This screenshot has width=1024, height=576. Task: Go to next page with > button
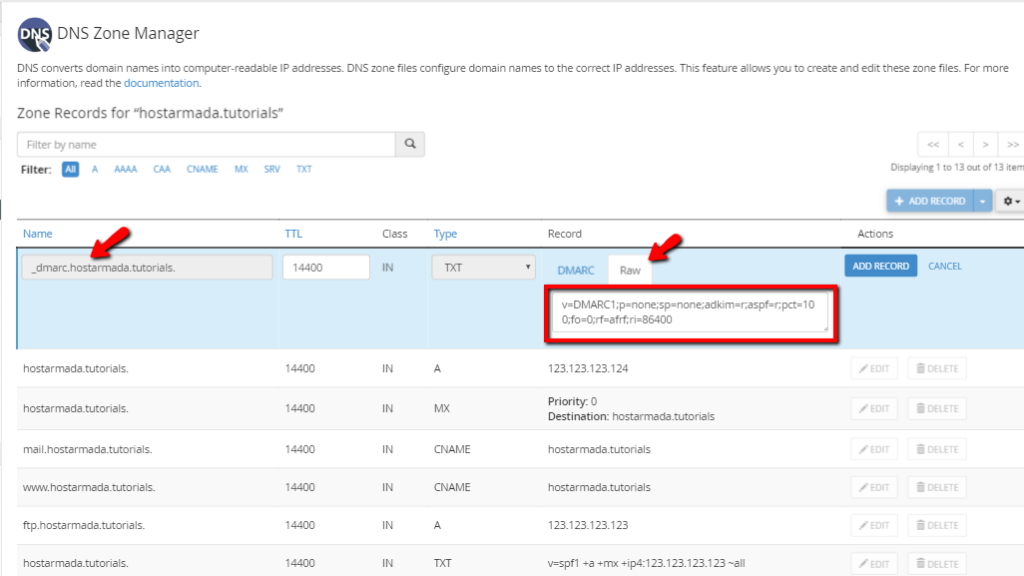985,144
